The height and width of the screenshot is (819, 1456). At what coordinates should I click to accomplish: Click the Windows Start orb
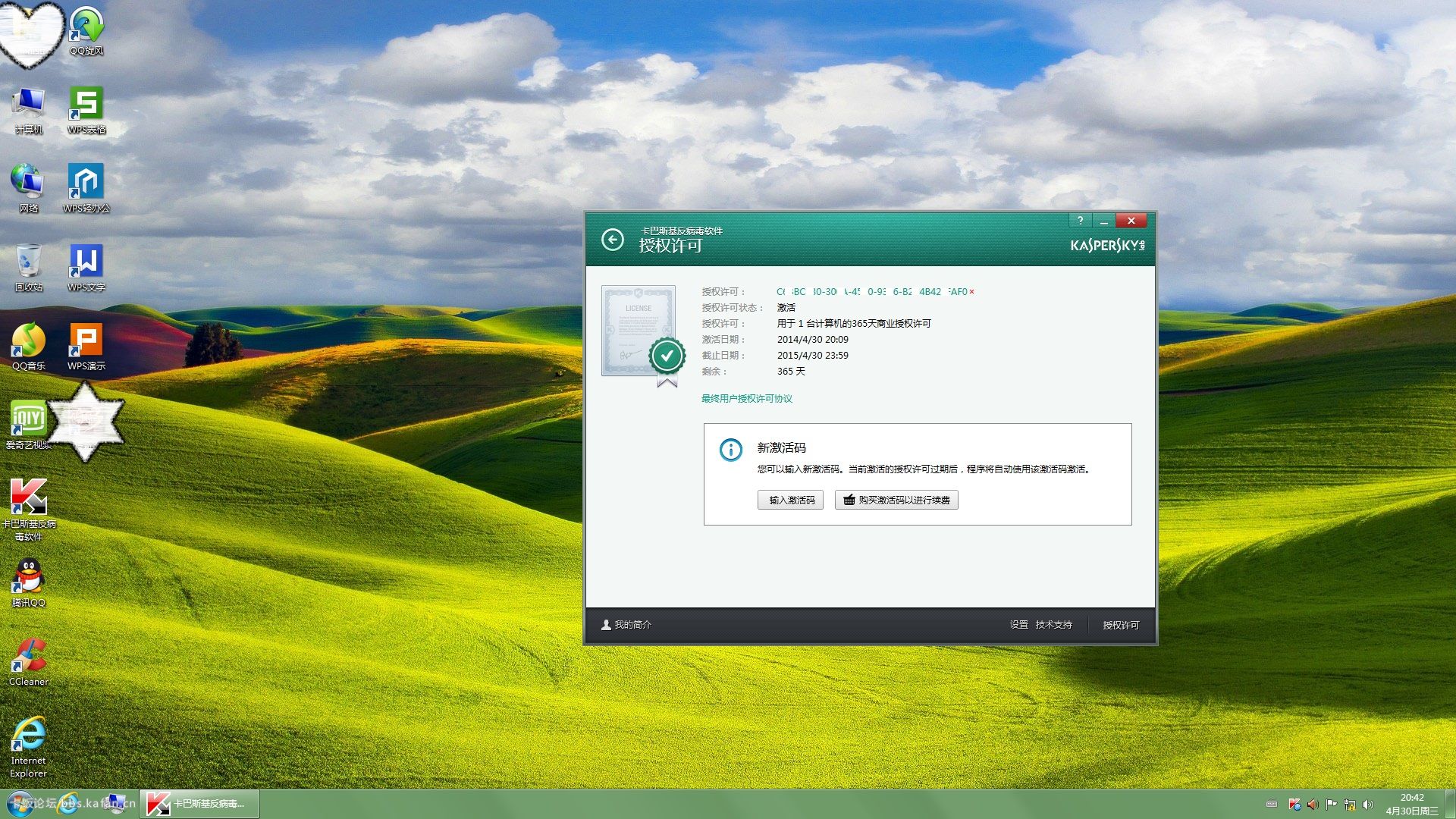(20, 804)
